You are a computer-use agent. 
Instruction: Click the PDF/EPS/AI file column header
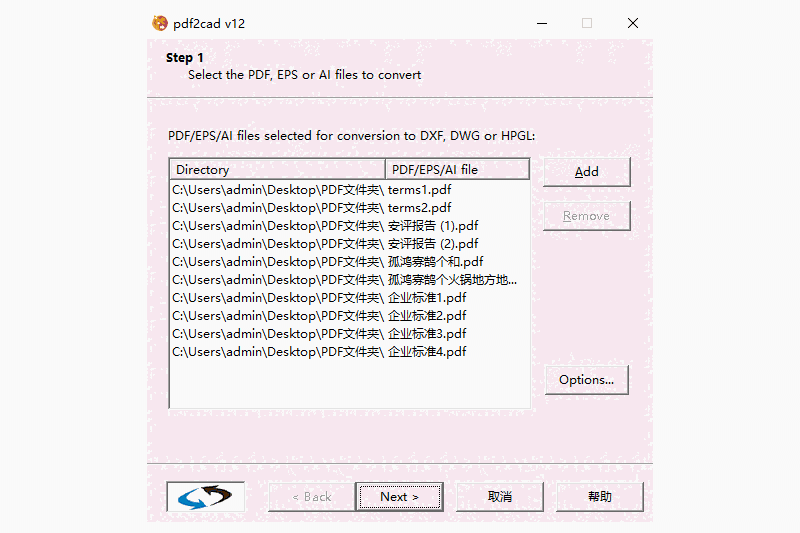[457, 169]
